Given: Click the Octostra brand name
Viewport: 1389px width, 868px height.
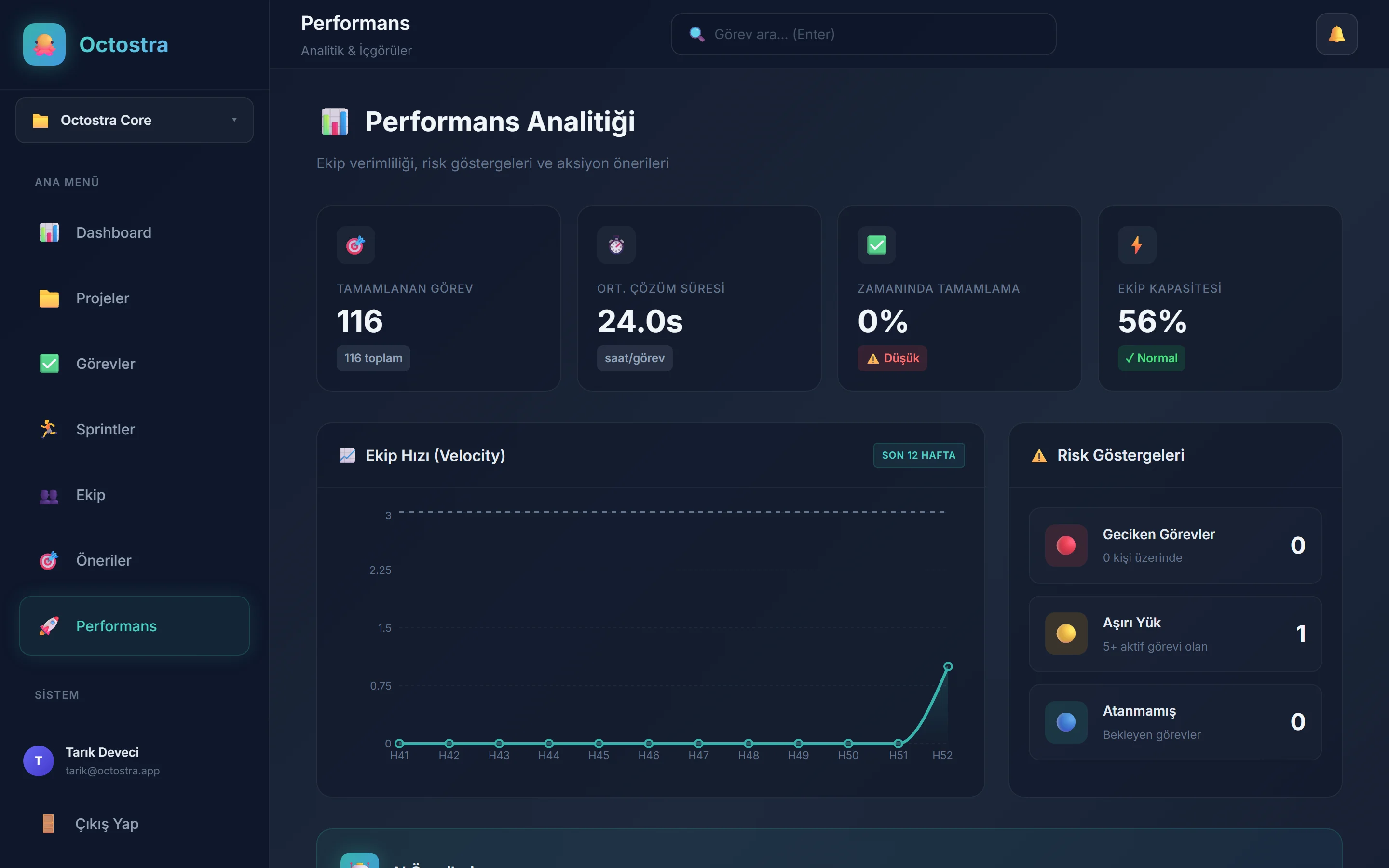Looking at the screenshot, I should click(x=123, y=45).
